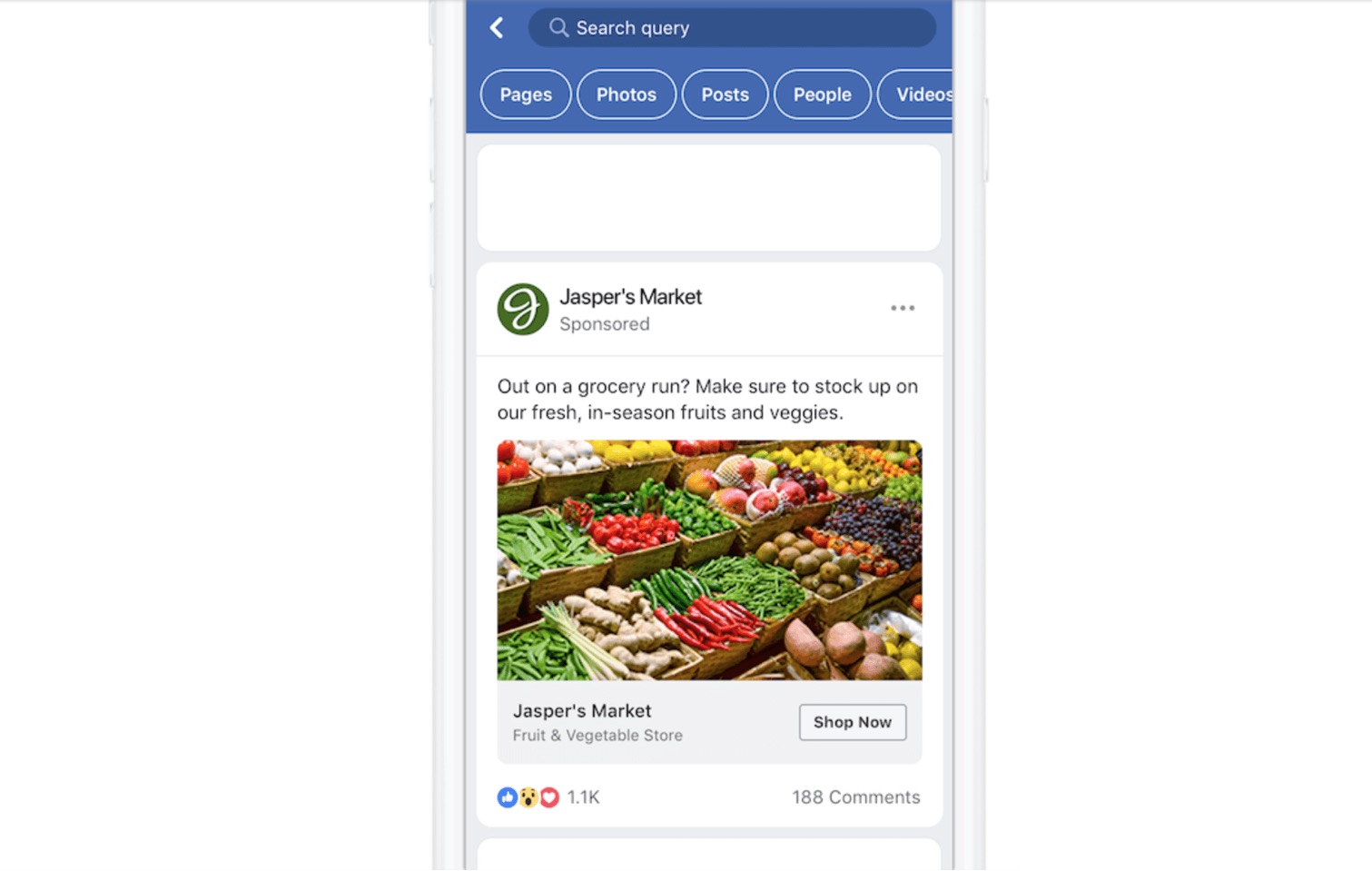Click the magnifying glass search icon
This screenshot has width=1372, height=871.
pyautogui.click(x=558, y=28)
